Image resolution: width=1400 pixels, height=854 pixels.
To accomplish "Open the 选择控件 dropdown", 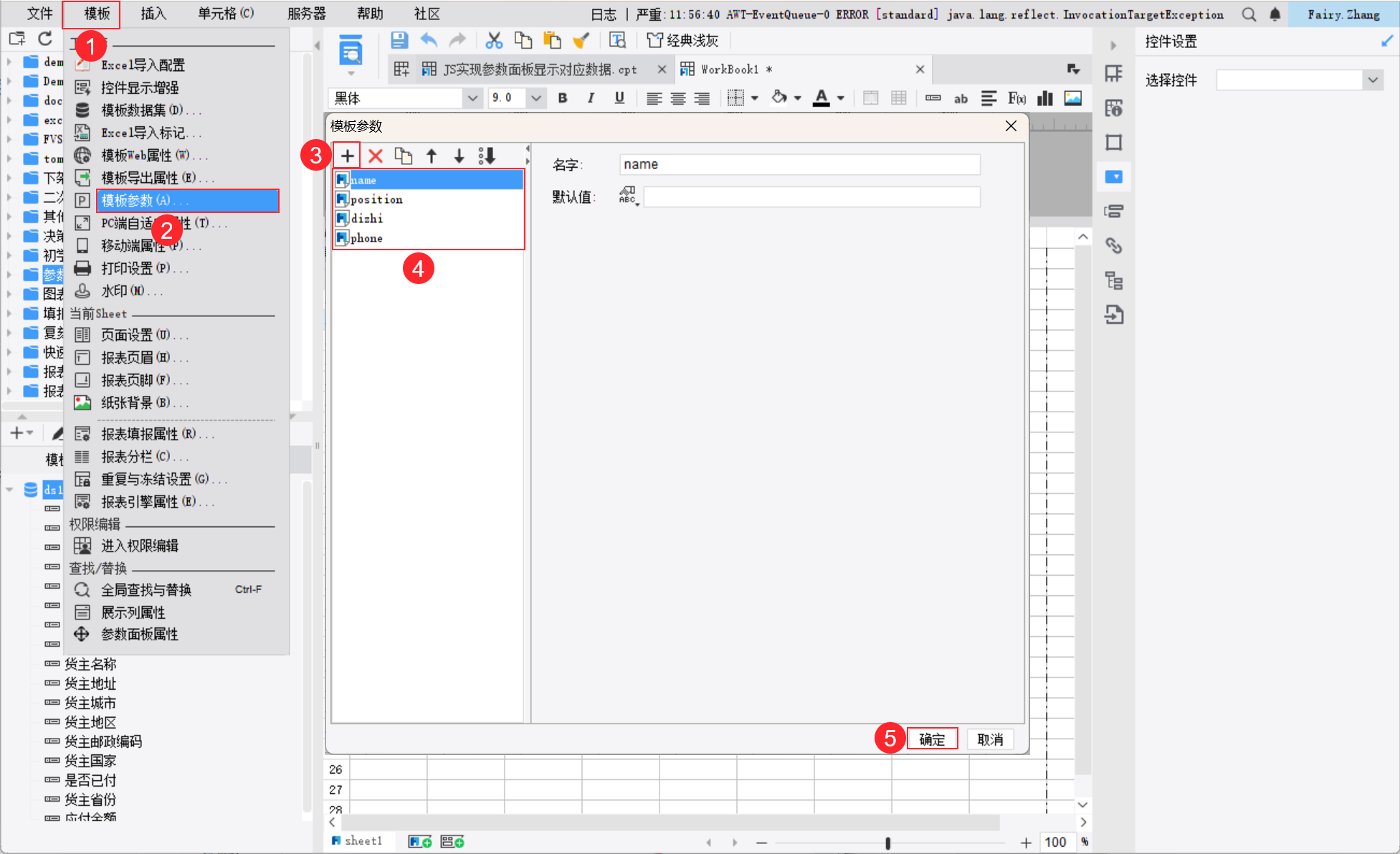I will [x=1372, y=80].
